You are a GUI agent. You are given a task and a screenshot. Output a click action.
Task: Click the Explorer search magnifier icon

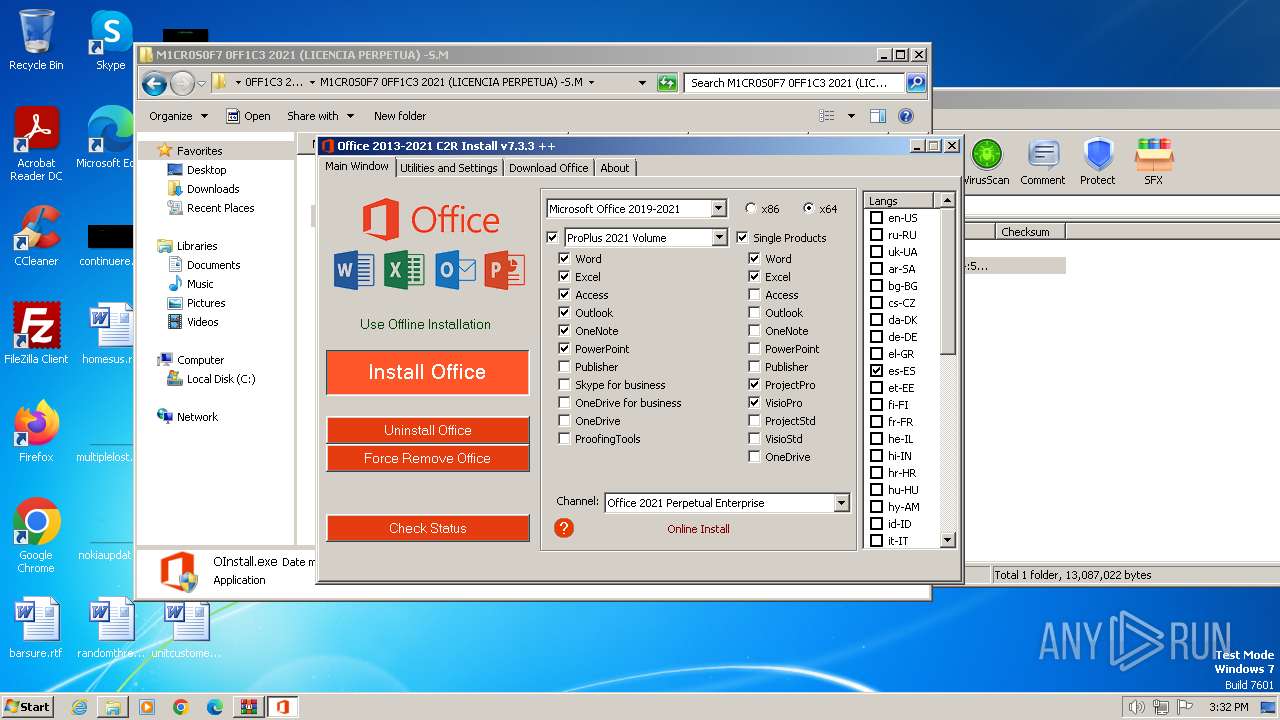tap(915, 83)
